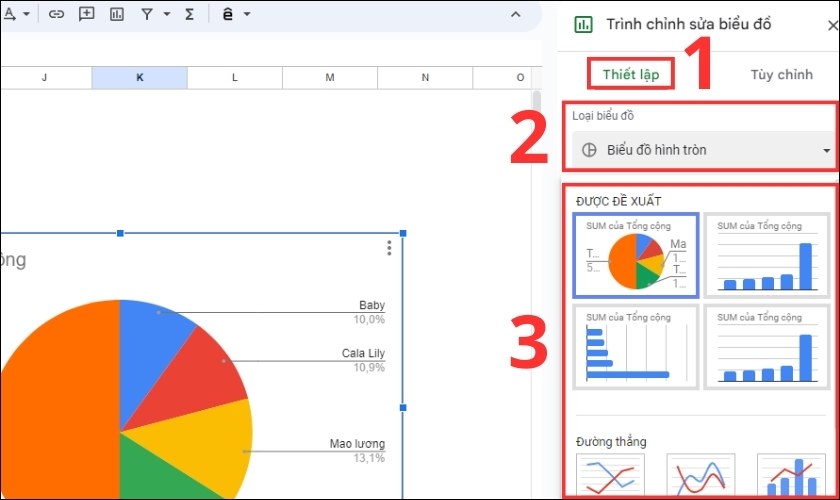
Task: Choose the first line chart under Đường thẳng
Action: coord(611,475)
